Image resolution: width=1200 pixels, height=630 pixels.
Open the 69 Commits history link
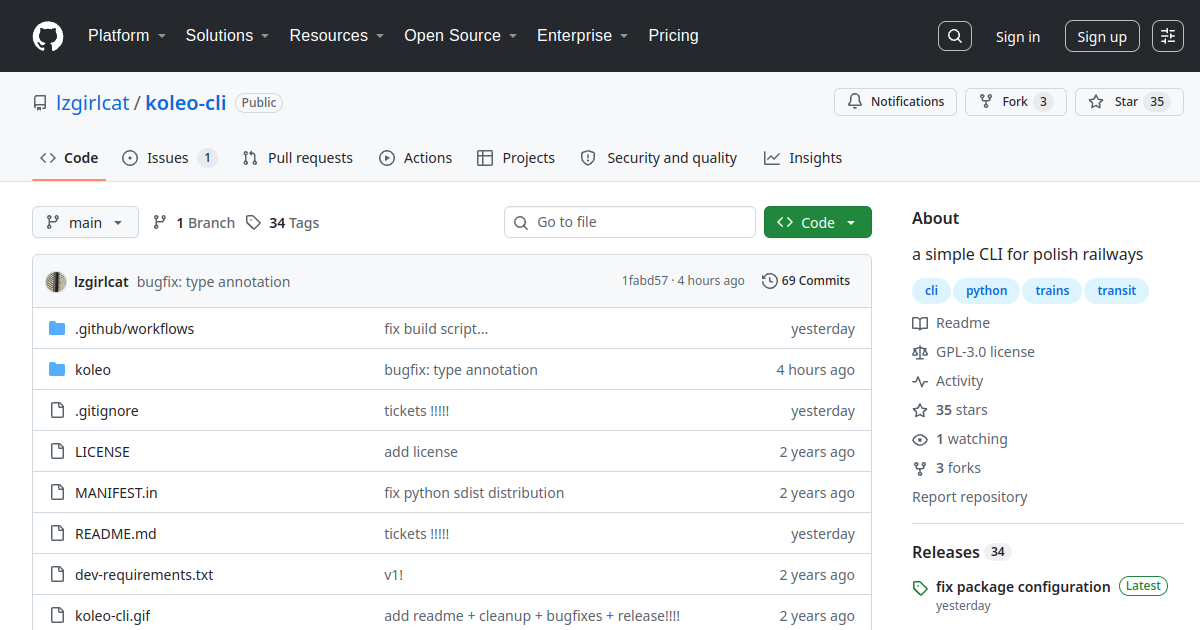click(806, 281)
